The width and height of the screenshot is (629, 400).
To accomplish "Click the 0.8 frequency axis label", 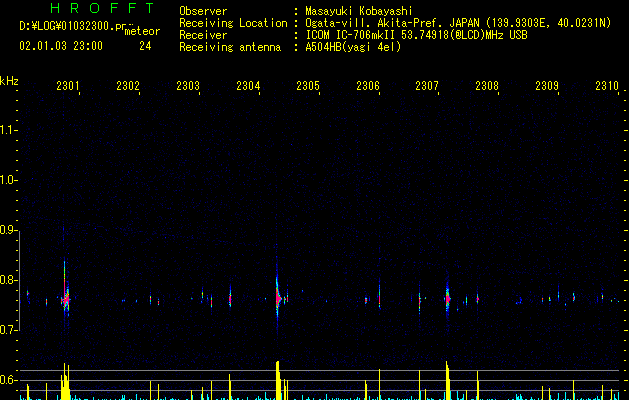I will pyautogui.click(x=9, y=280).
